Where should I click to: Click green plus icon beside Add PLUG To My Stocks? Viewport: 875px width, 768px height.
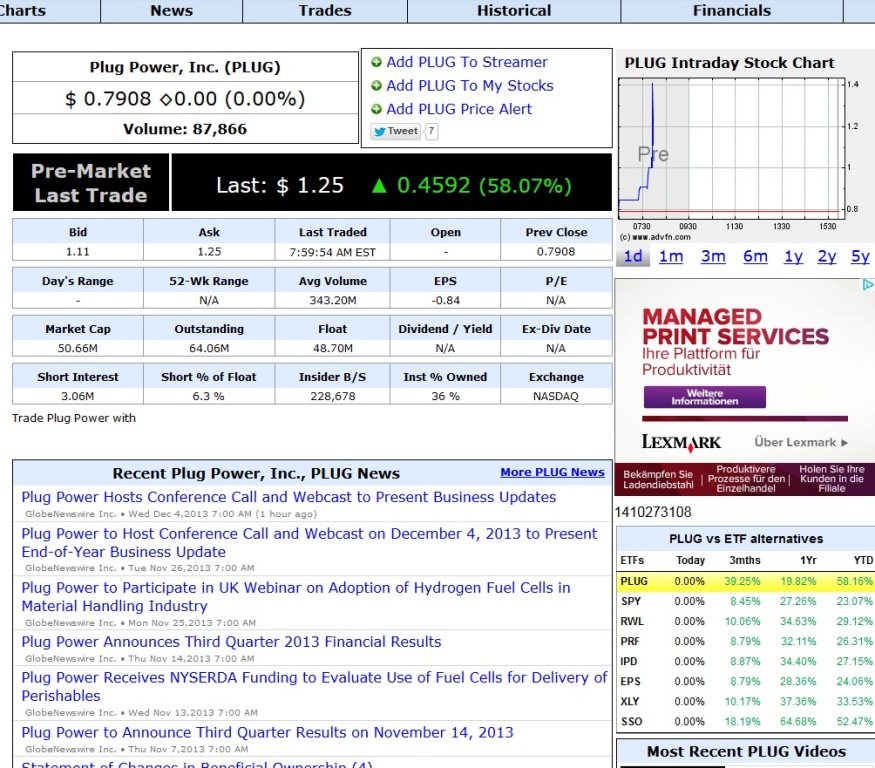[x=377, y=86]
